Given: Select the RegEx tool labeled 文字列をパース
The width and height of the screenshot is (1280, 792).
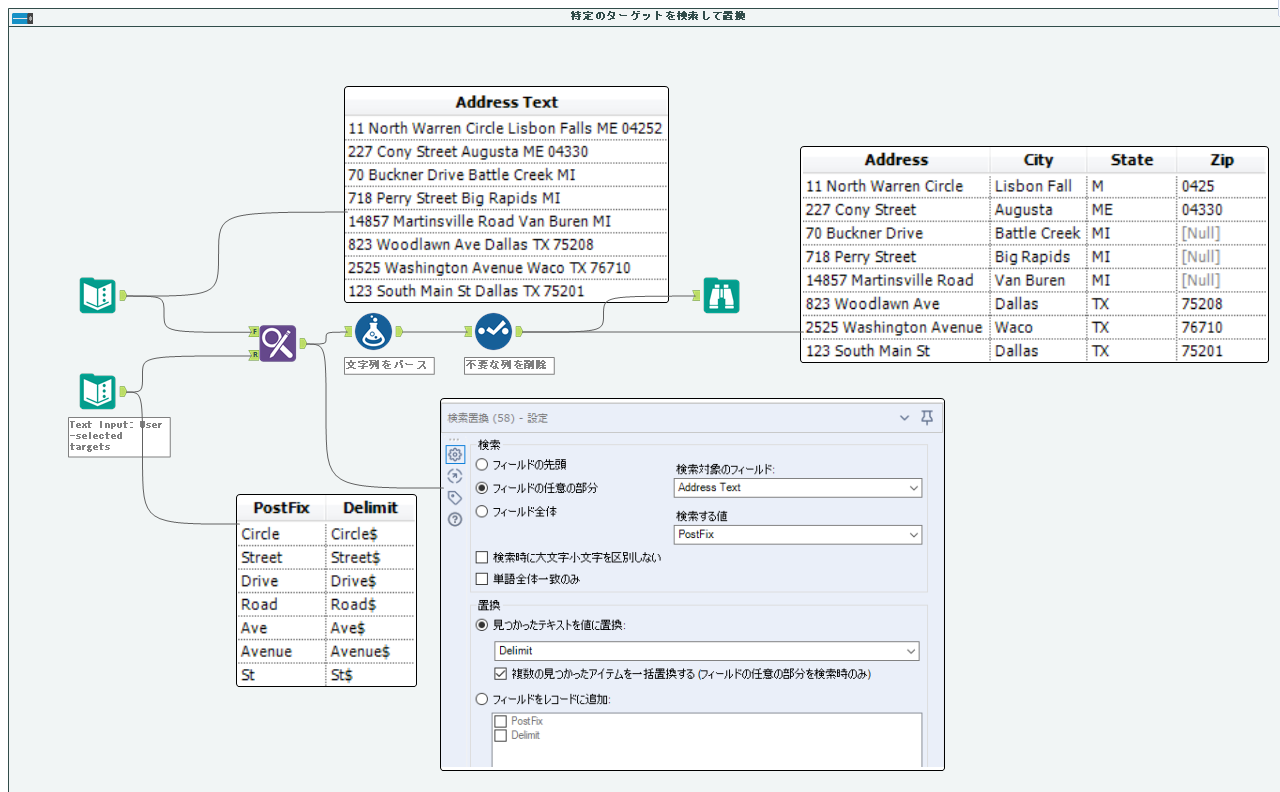Looking at the screenshot, I should click(373, 331).
